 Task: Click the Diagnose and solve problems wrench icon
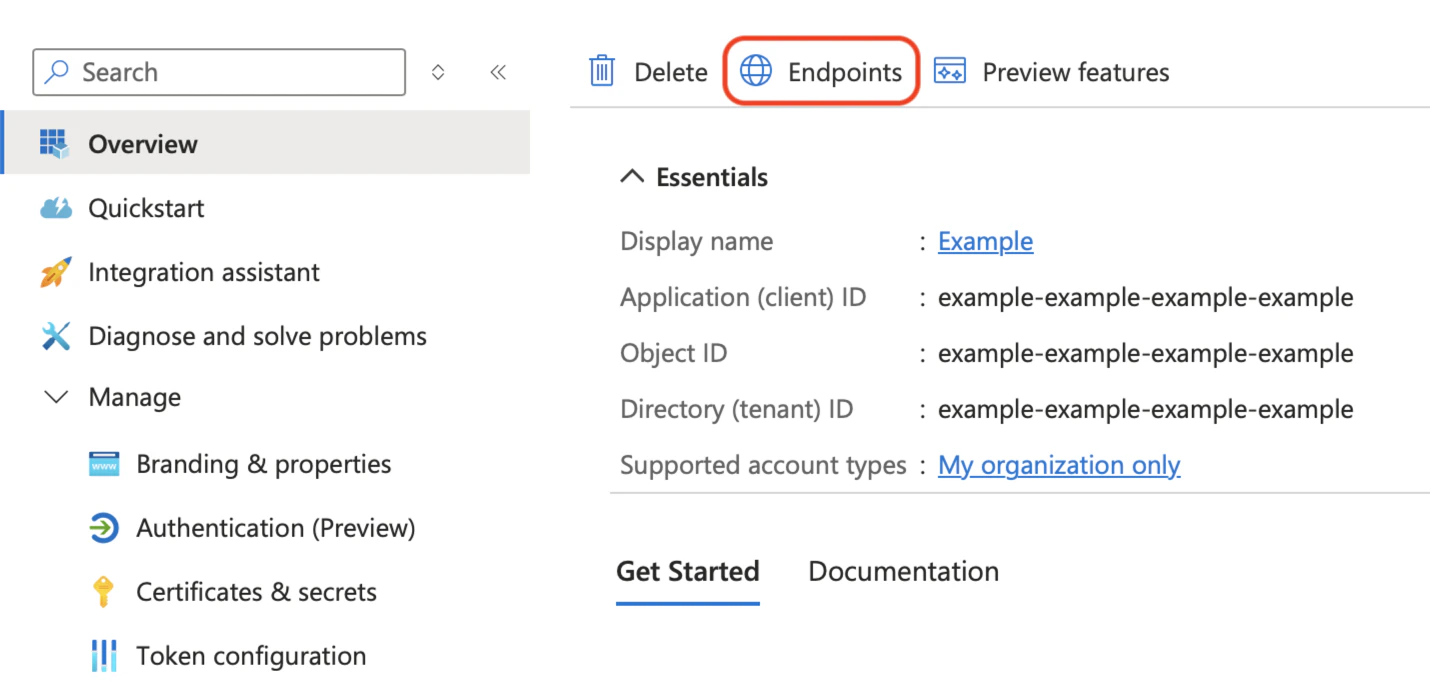(x=55, y=335)
